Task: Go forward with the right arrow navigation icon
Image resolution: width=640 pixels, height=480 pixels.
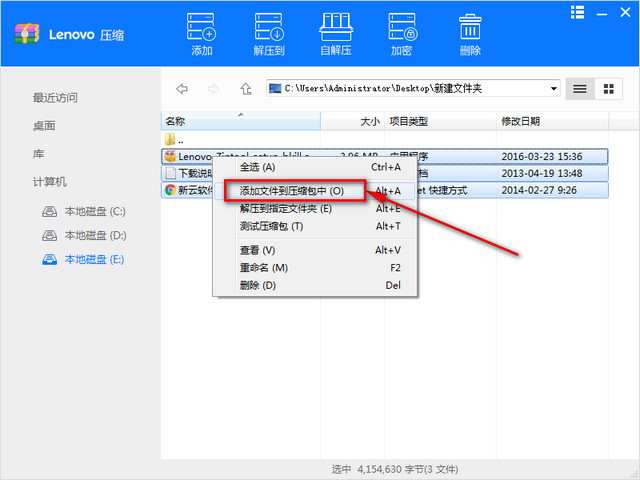Action: [213, 89]
